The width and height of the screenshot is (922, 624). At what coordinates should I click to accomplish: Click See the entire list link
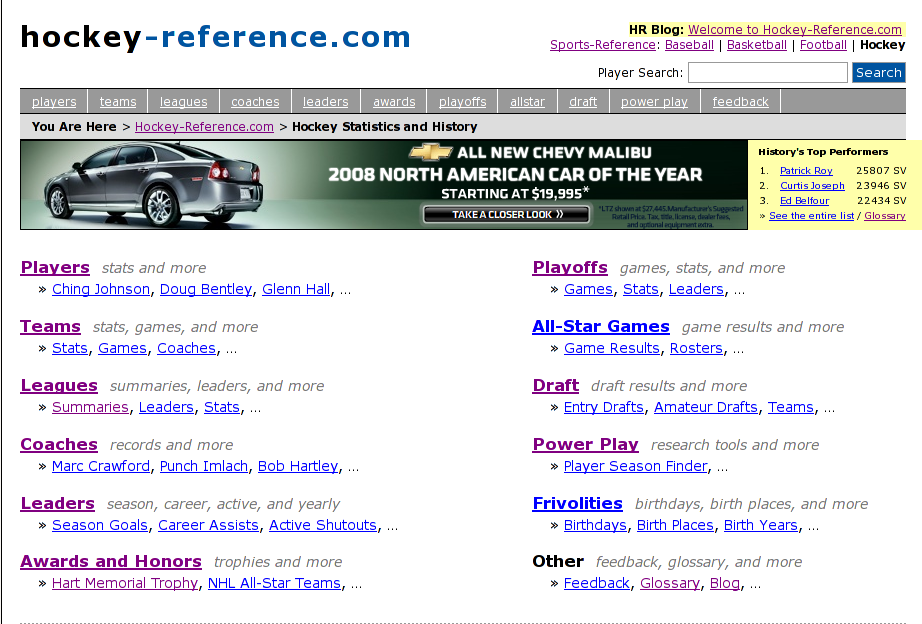(x=811, y=216)
